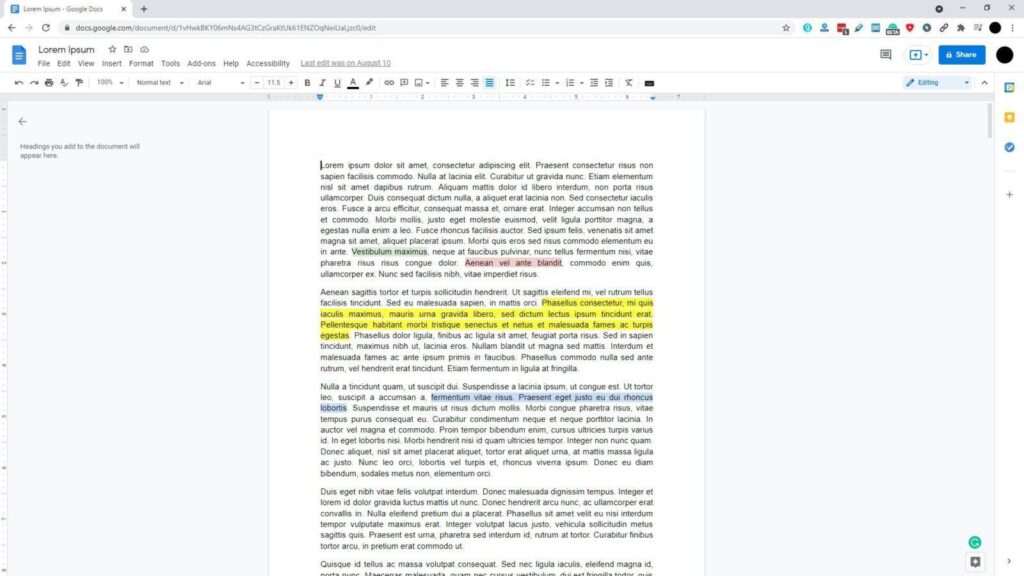
Task: Center align text
Action: pos(459,83)
